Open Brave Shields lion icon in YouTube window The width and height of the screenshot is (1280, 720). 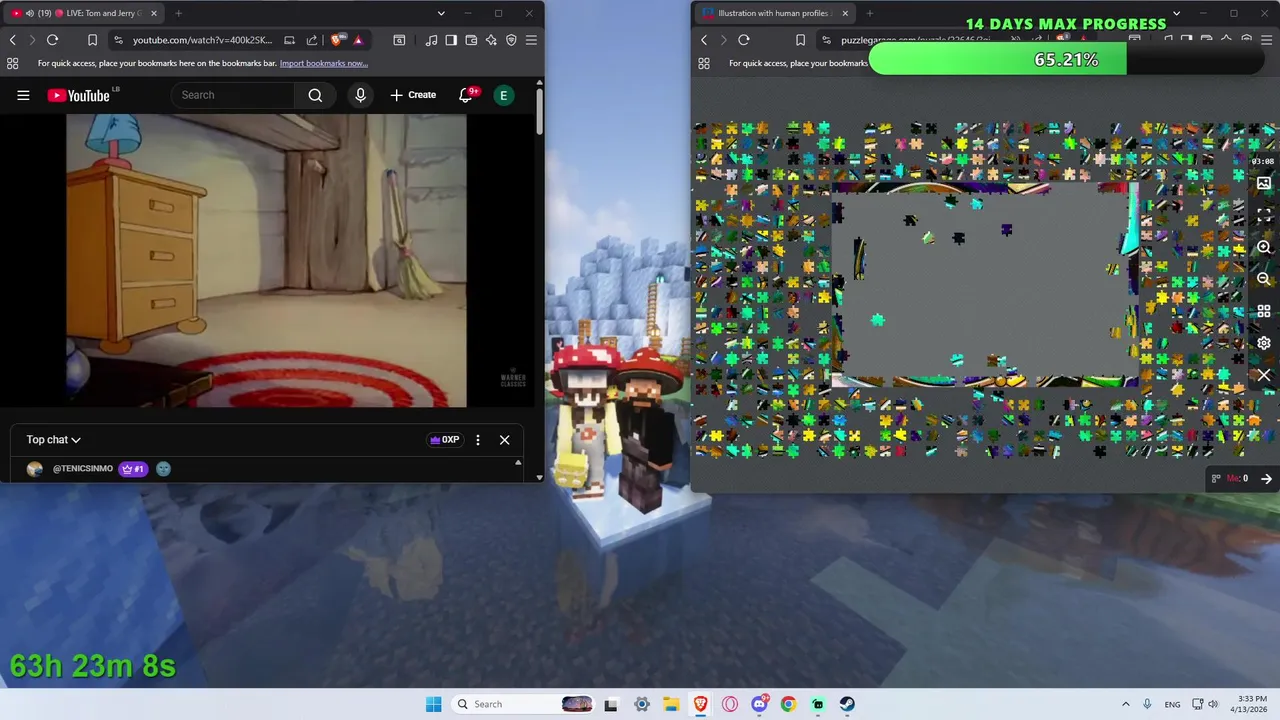338,40
